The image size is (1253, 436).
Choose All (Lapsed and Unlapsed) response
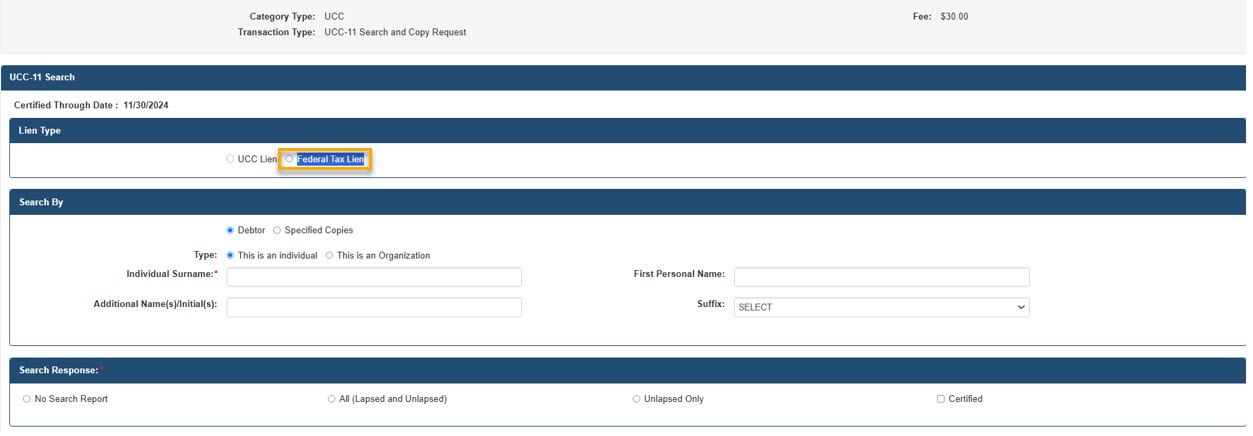point(331,399)
